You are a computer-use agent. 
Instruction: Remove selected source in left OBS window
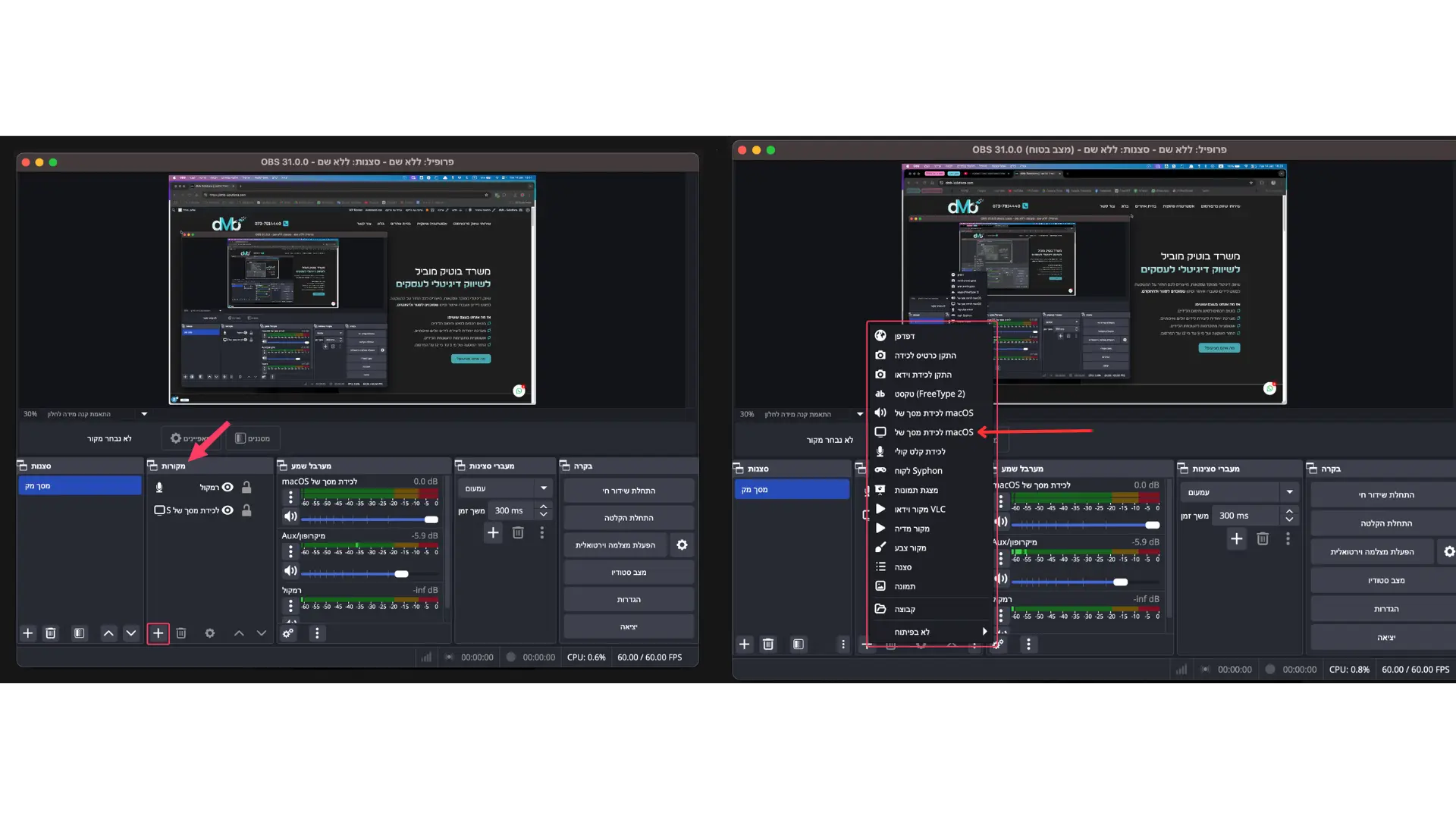tap(181, 633)
